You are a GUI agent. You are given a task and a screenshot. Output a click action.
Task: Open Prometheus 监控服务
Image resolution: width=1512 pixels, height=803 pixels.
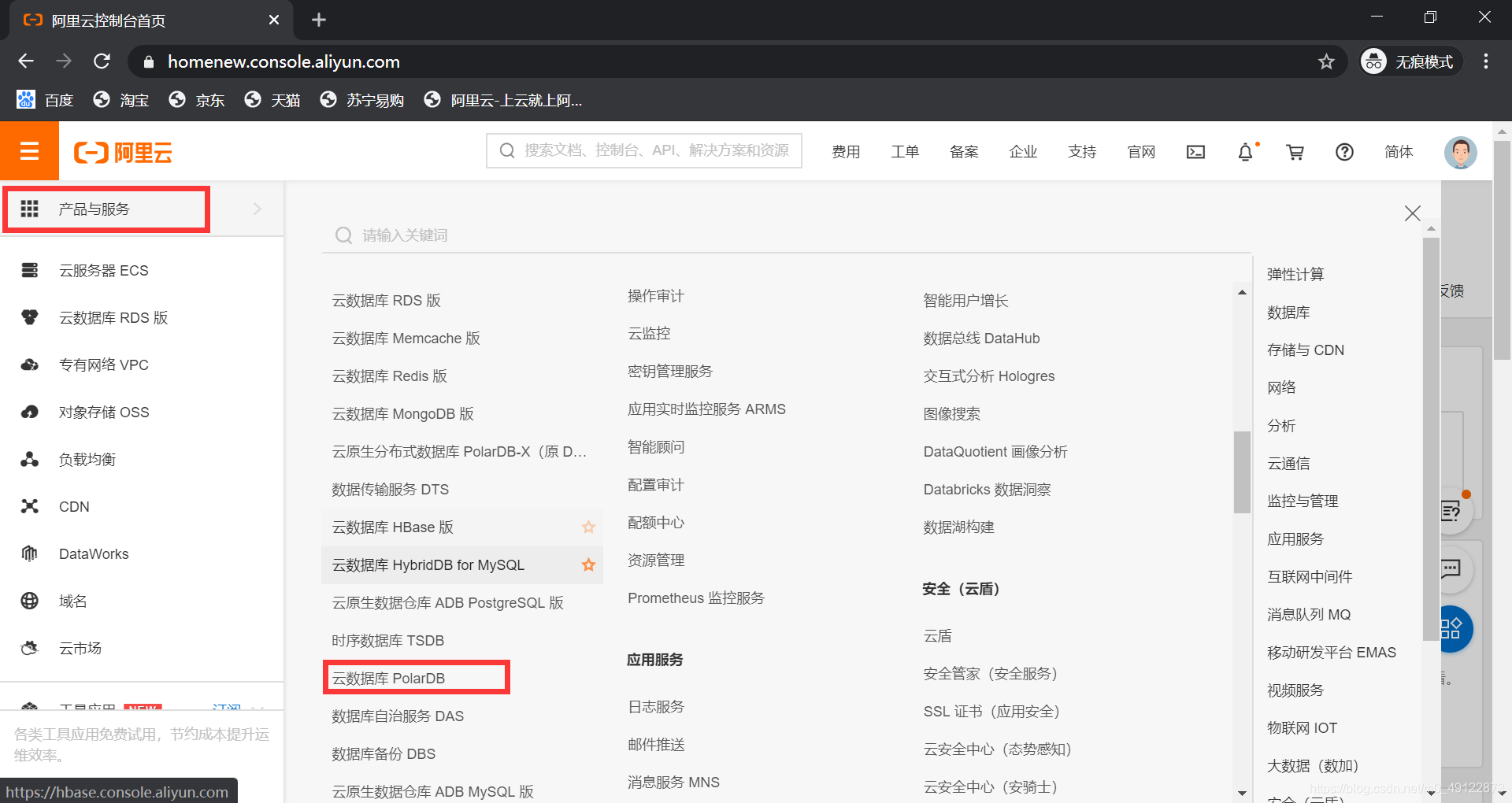696,598
